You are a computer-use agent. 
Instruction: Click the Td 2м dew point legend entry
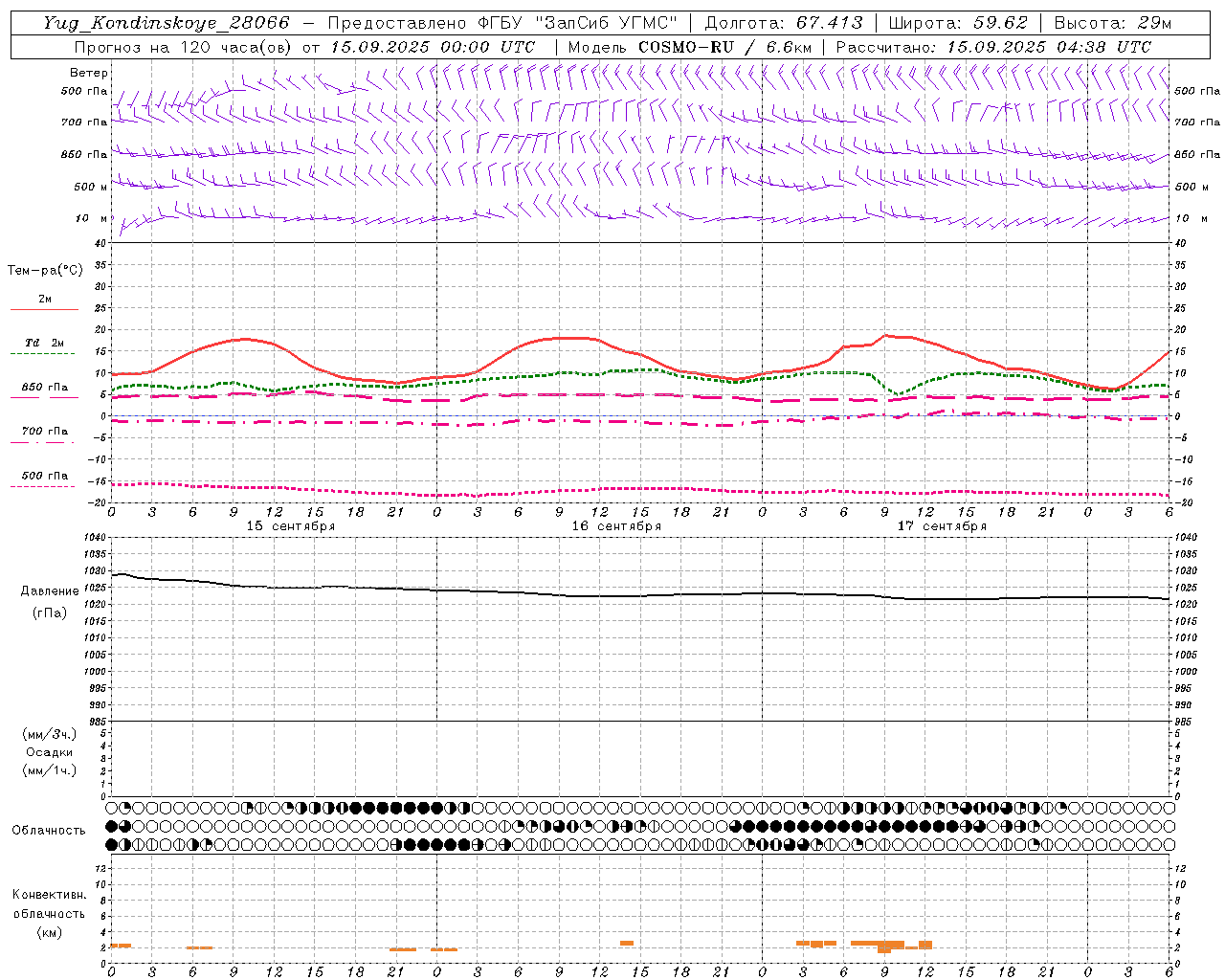coord(44,343)
